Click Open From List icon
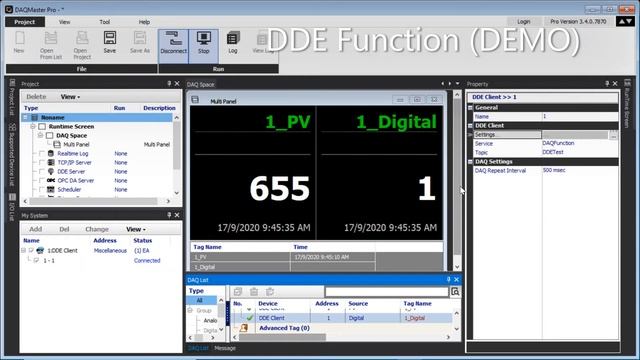 51,38
